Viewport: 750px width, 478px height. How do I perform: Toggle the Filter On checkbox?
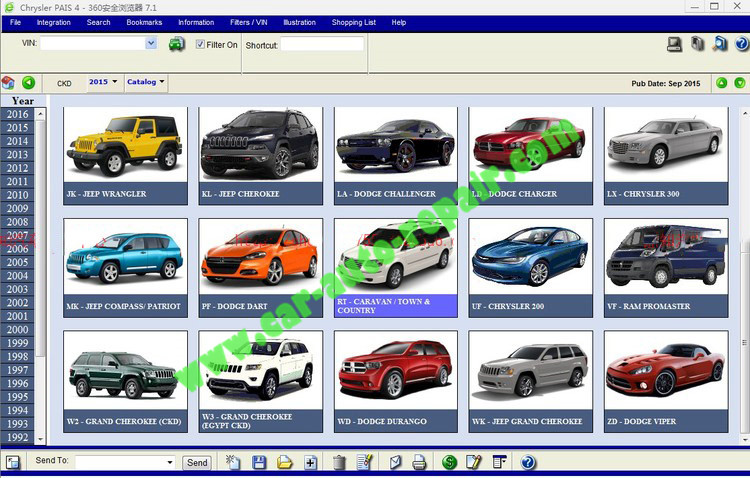(200, 44)
